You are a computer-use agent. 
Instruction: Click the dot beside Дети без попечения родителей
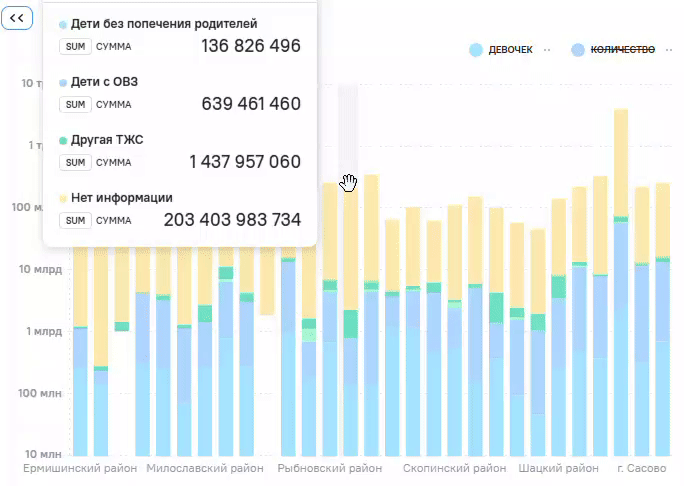63,24
